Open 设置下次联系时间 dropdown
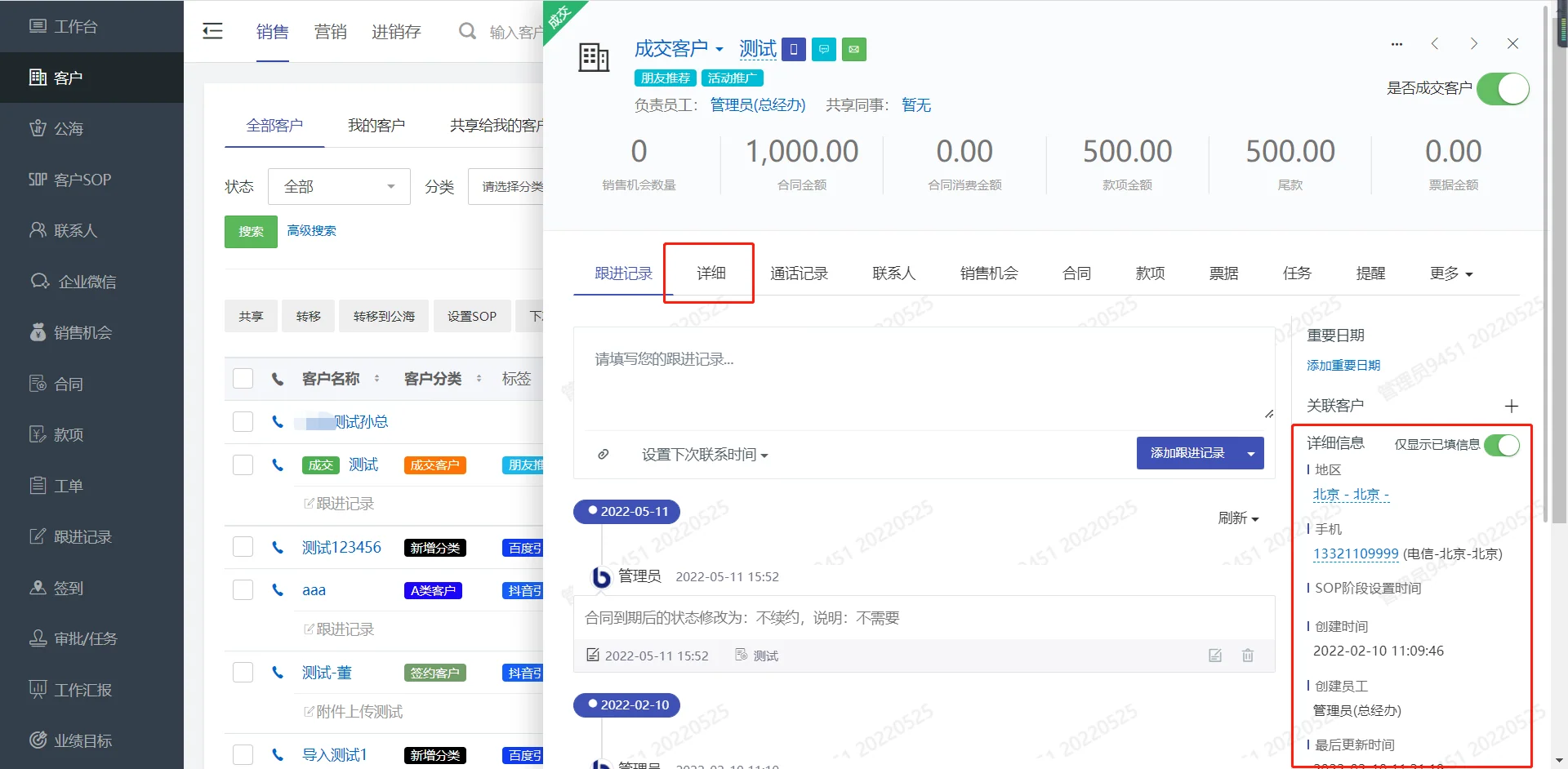The height and width of the screenshot is (769, 1568). [x=705, y=455]
